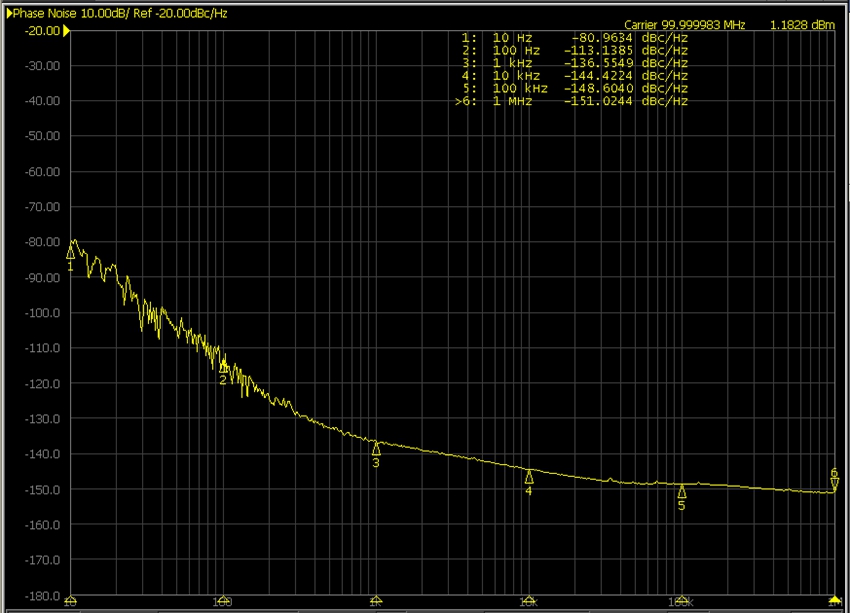Select marker 1 row in marker table
Image resolution: width=850 pixels, height=613 pixels.
575,37
